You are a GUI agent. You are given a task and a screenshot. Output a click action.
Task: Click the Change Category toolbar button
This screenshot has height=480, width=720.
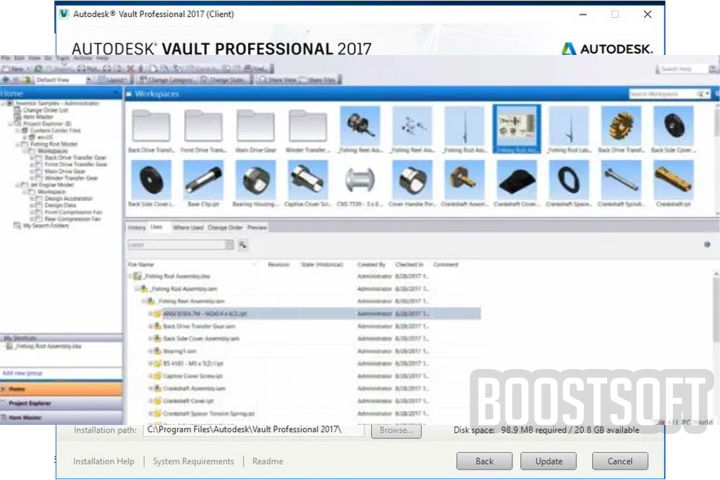point(168,79)
